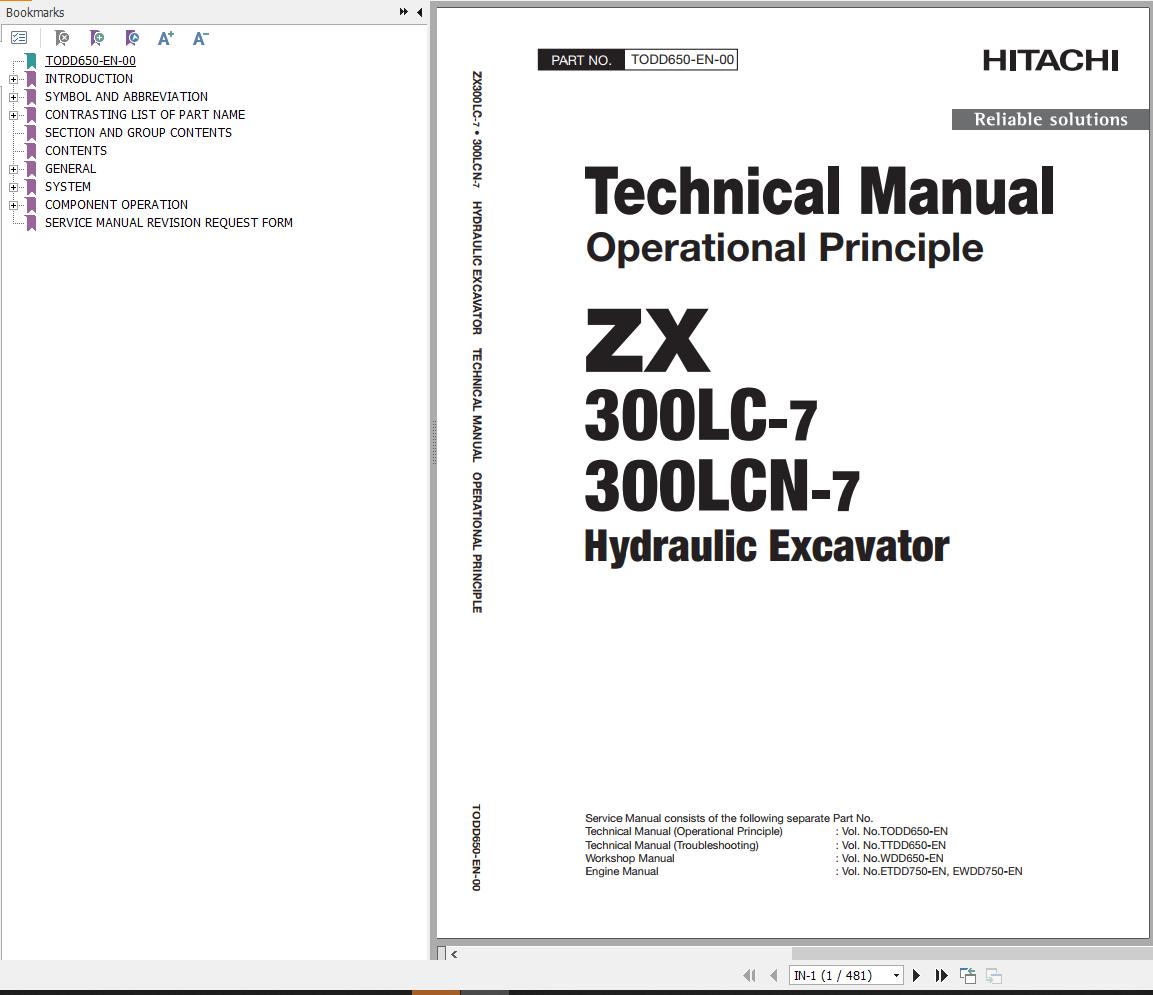Open the bookmarks options menu icon
Image resolution: width=1153 pixels, height=995 pixels.
click(x=19, y=38)
